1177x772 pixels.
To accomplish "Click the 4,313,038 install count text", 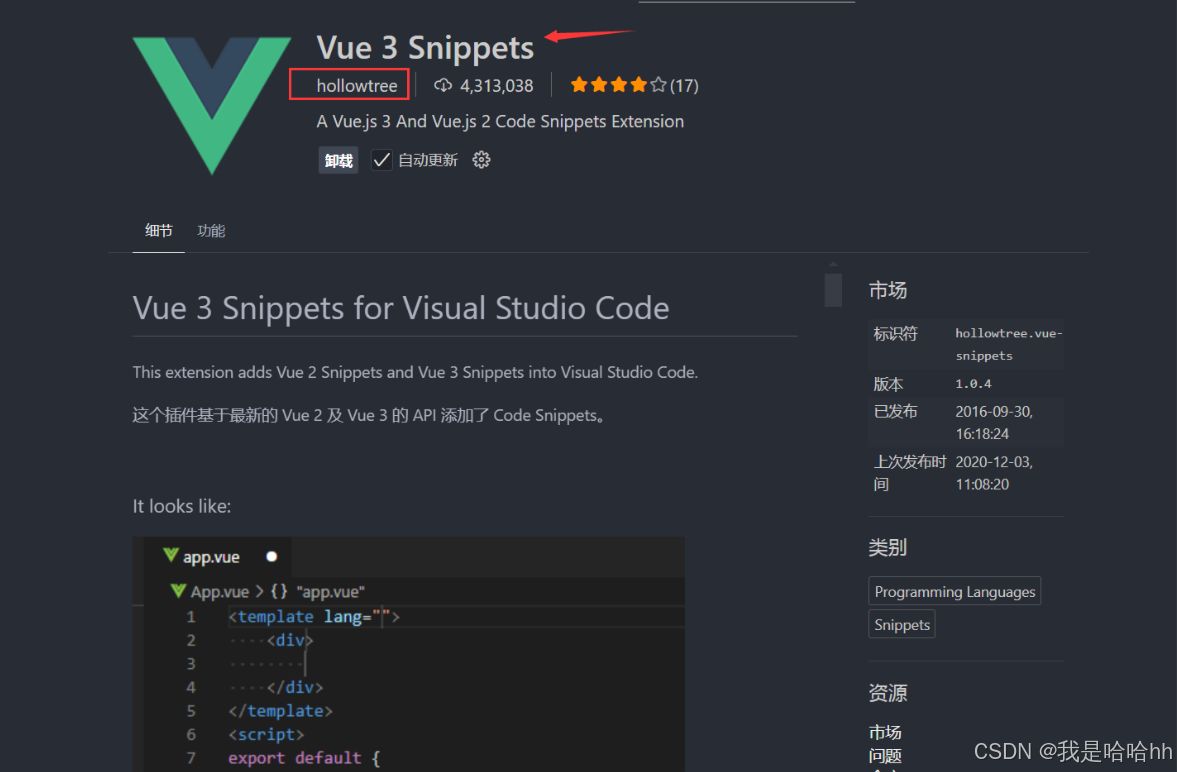I will coord(496,86).
